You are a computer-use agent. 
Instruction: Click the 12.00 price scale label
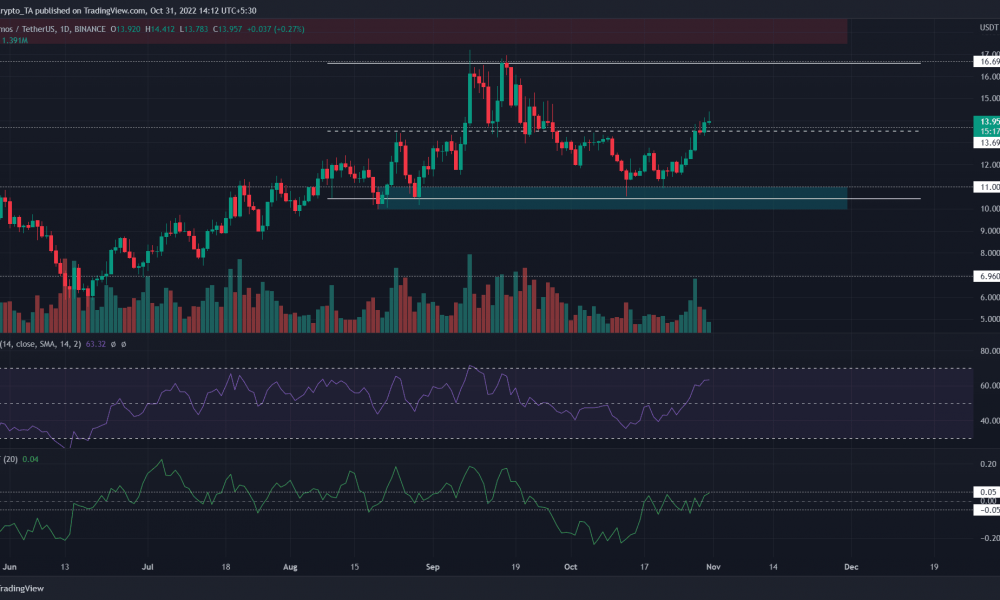click(990, 165)
